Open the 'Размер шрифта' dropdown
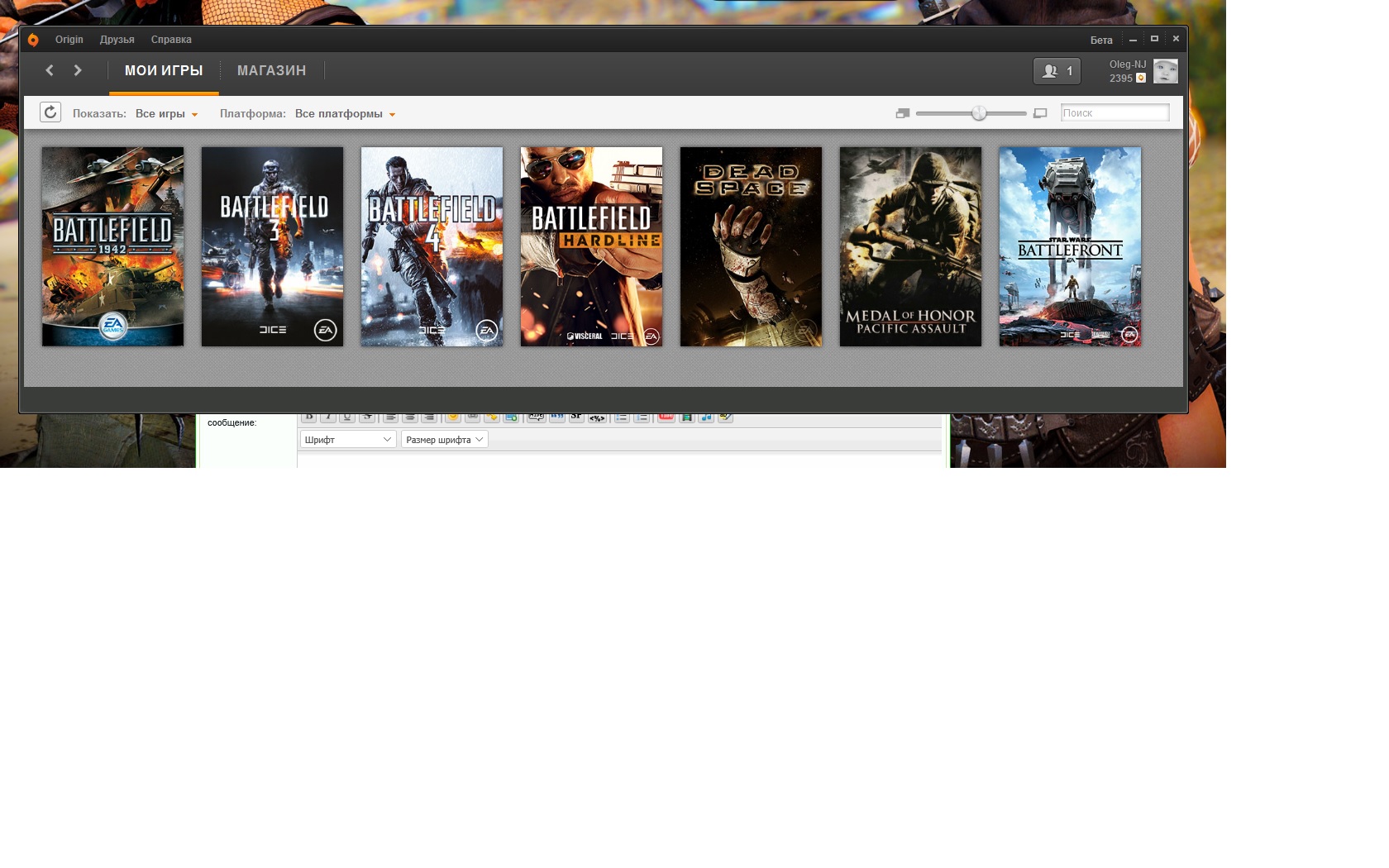This screenshot has width=1389, height=868. pyautogui.click(x=444, y=440)
